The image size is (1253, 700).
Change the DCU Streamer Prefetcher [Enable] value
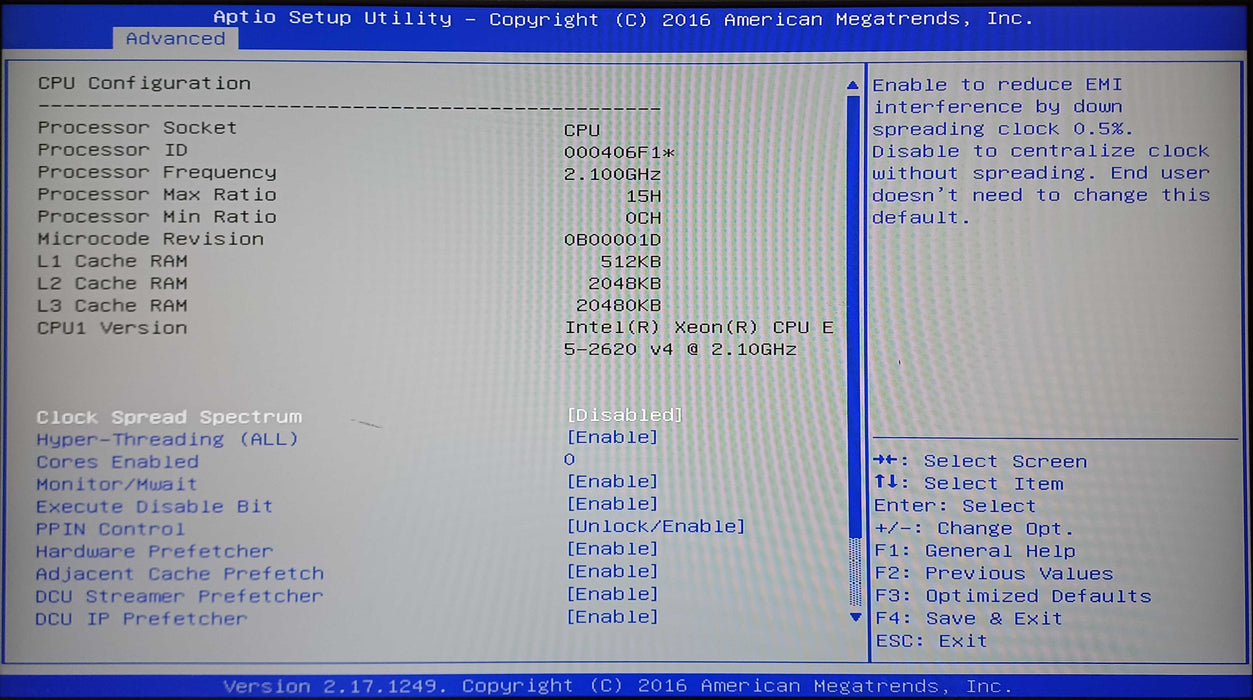[613, 594]
